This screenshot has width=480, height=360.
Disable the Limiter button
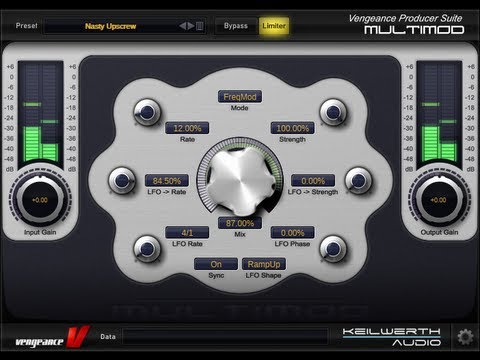(274, 26)
